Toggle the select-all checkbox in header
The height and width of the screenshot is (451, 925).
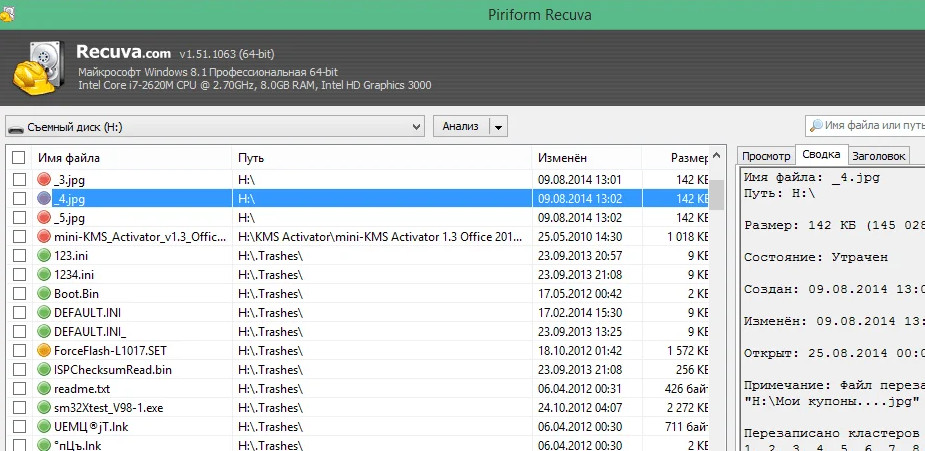pos(18,158)
